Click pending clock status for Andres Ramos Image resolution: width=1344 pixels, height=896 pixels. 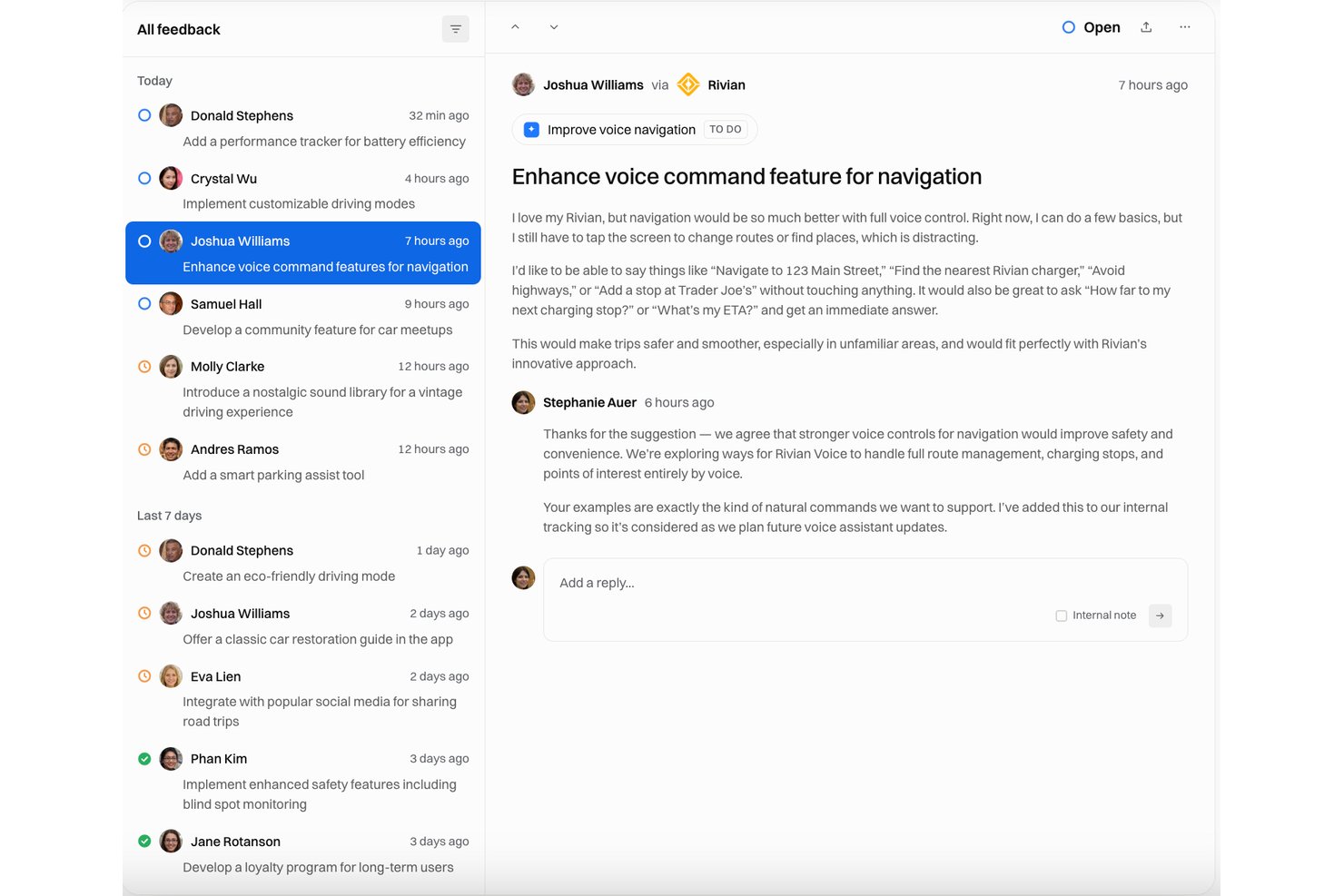pos(144,449)
